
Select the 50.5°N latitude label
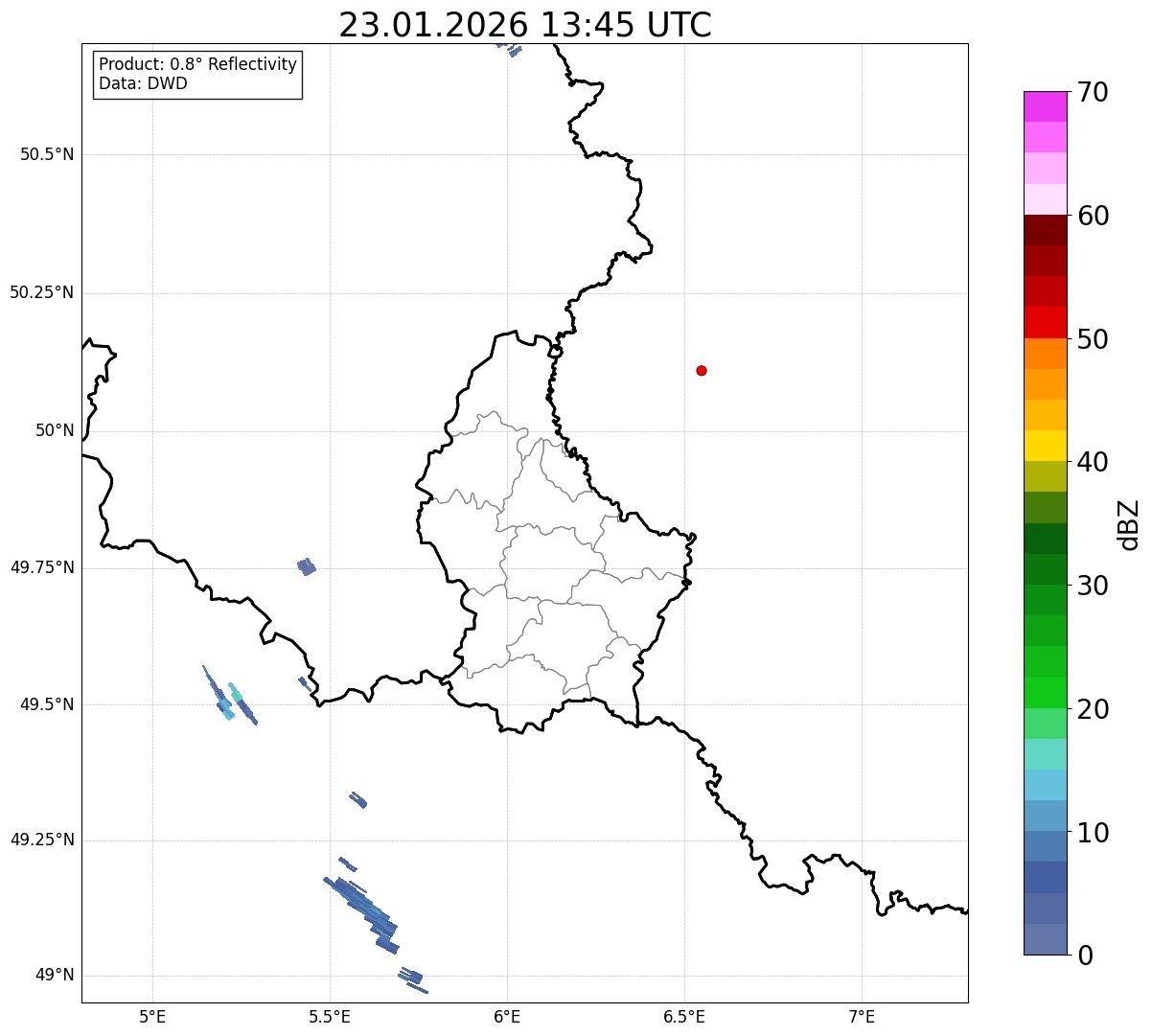(47, 154)
